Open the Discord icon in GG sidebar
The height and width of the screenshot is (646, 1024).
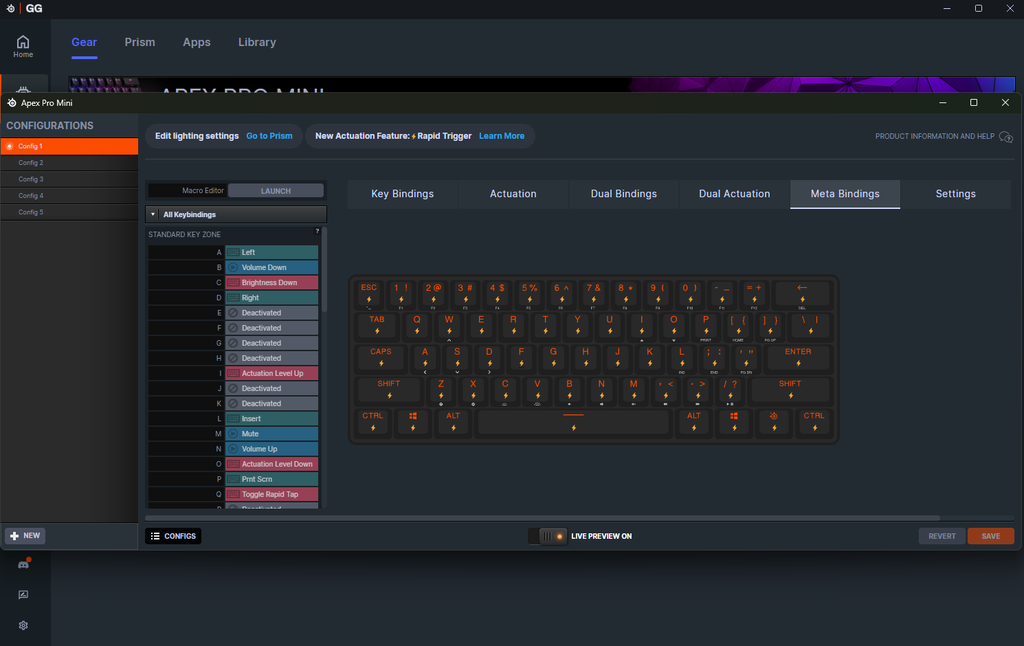coord(24,564)
